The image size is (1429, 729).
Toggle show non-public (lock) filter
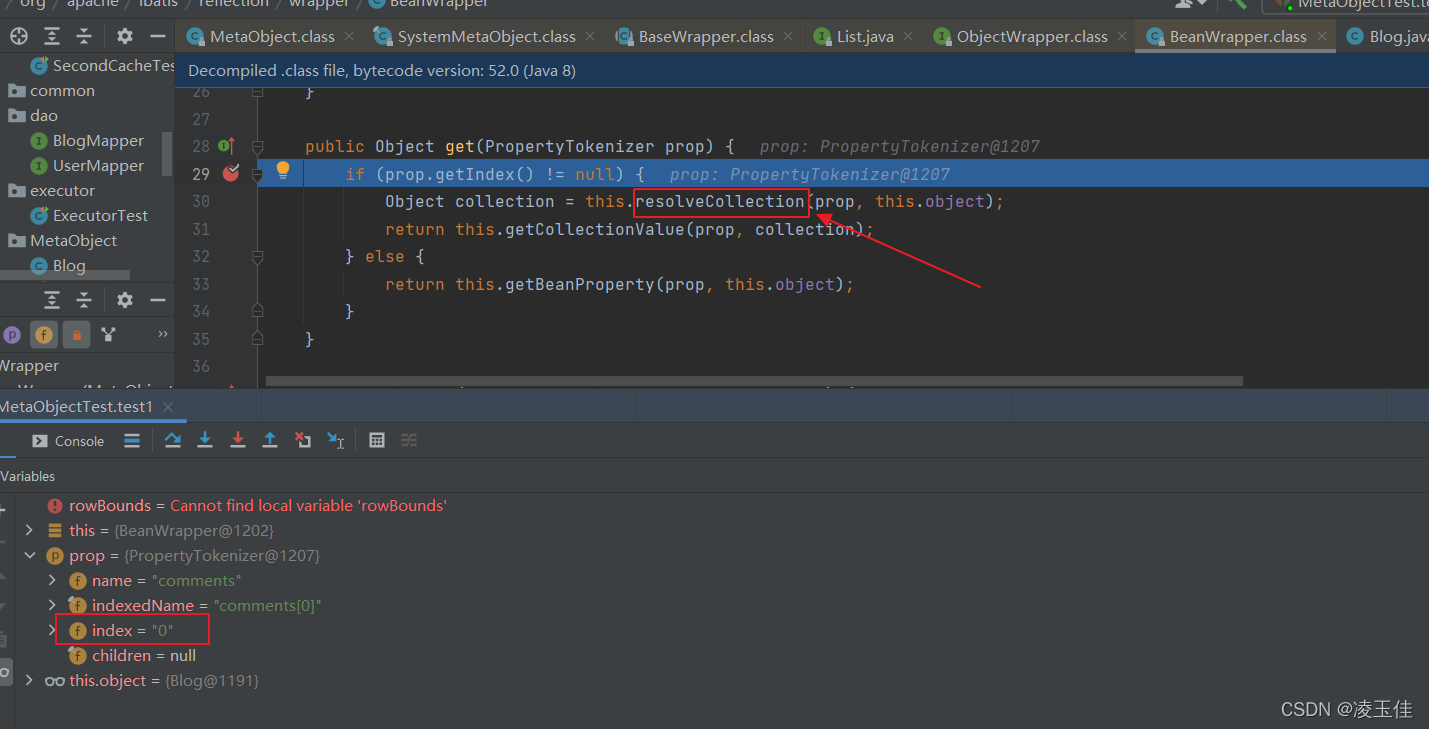coord(76,335)
